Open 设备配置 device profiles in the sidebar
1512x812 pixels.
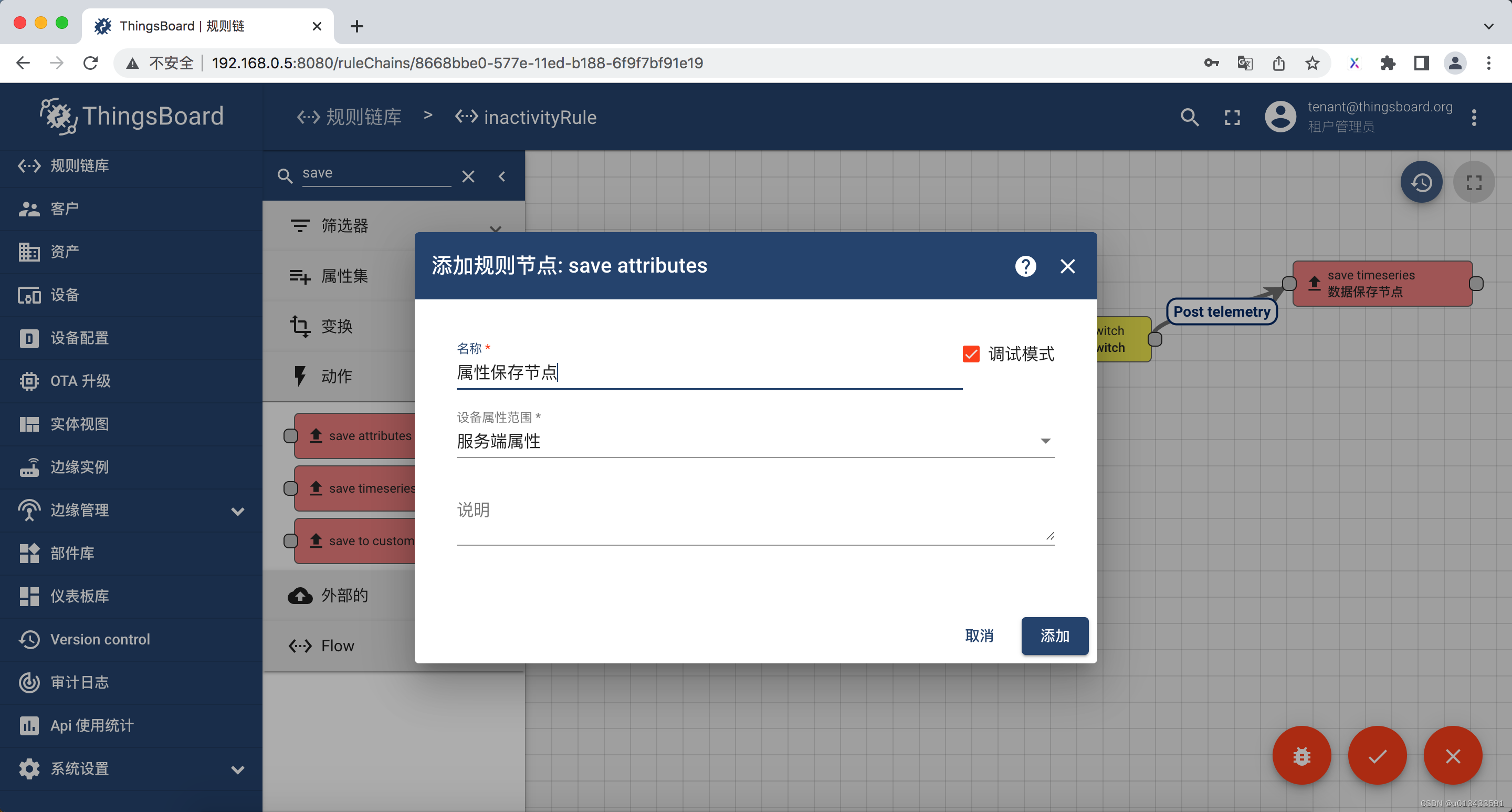[x=131, y=338]
